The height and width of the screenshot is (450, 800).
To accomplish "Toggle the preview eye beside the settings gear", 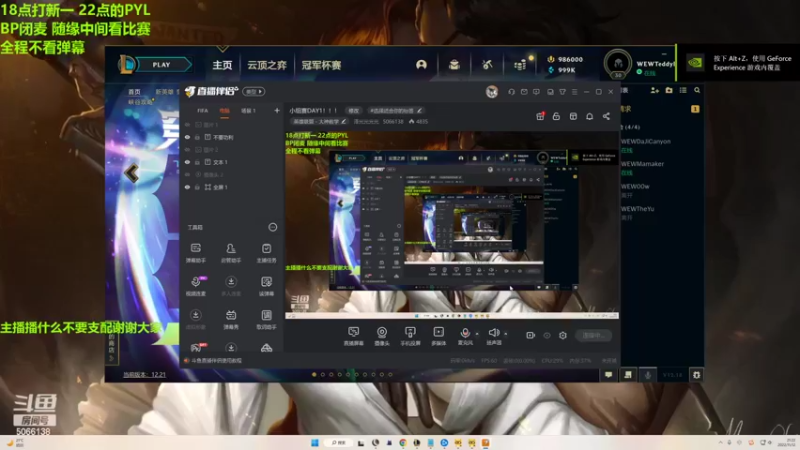I will coord(547,335).
